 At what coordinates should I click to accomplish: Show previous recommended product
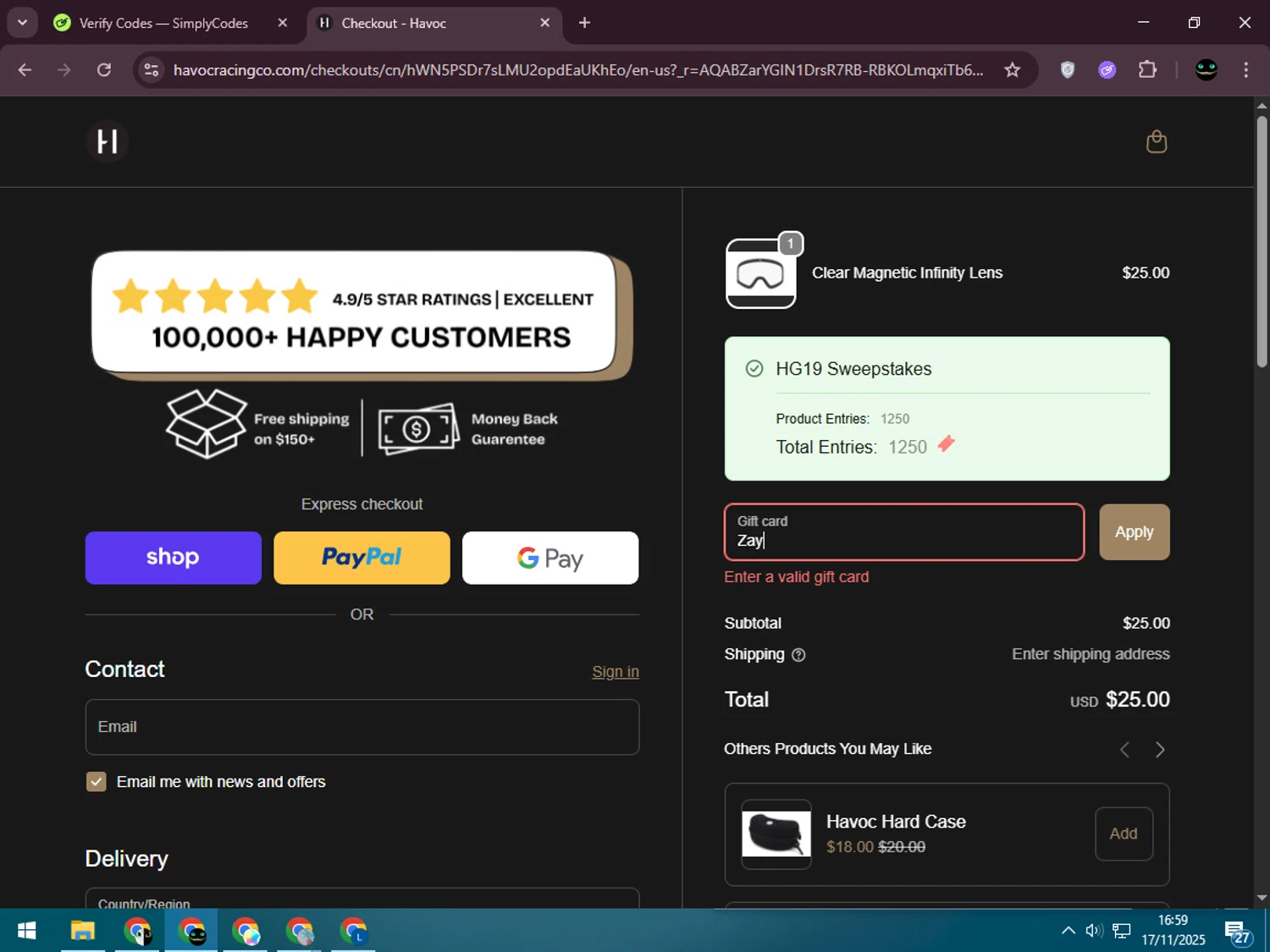click(x=1124, y=750)
